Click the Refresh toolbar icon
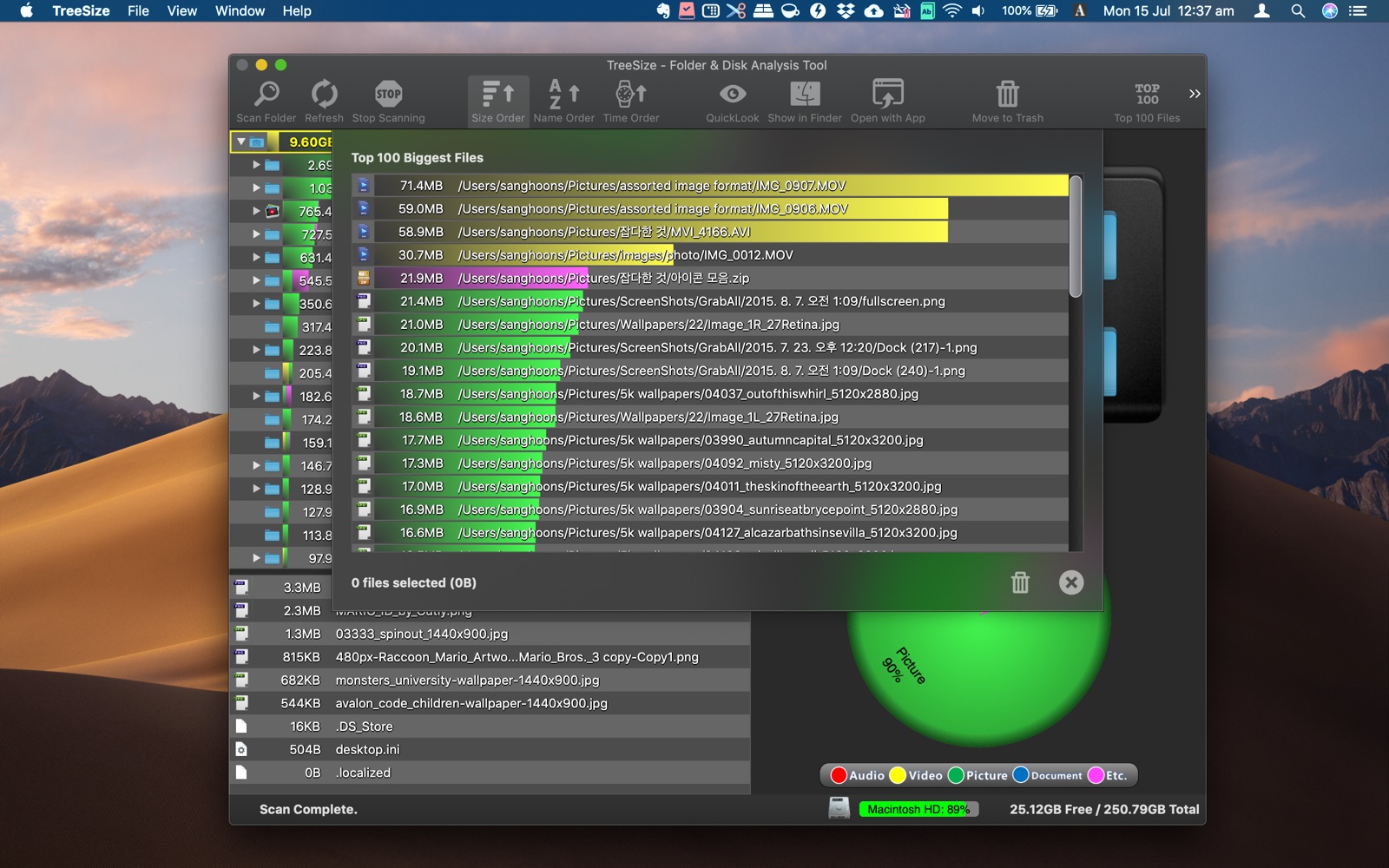This screenshot has height=868, width=1389. [324, 93]
